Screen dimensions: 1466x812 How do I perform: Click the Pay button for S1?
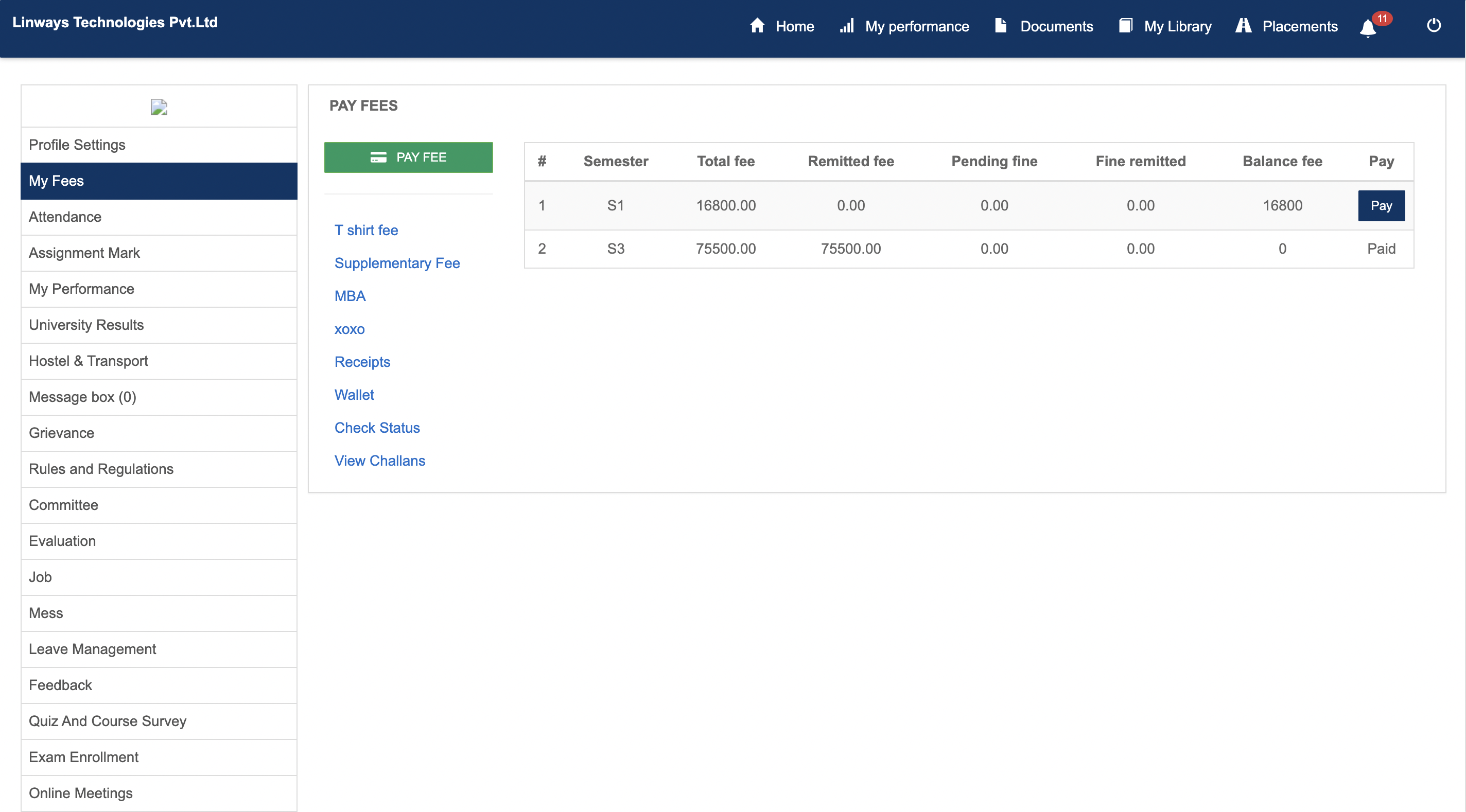1381,206
